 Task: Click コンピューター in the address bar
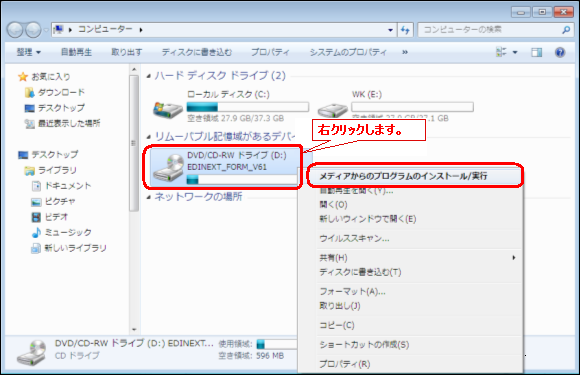tap(105, 29)
